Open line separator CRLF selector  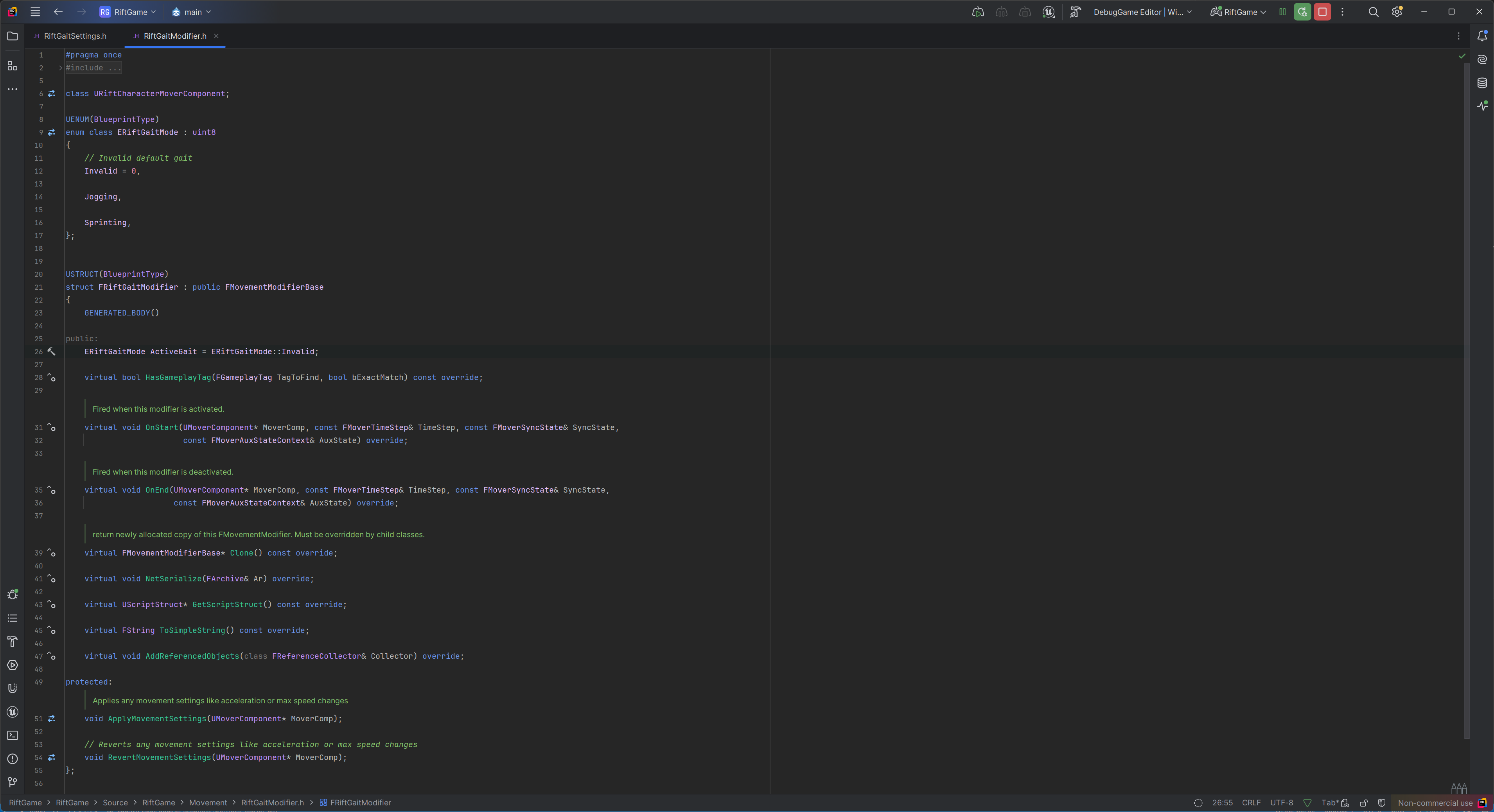[x=1251, y=803]
